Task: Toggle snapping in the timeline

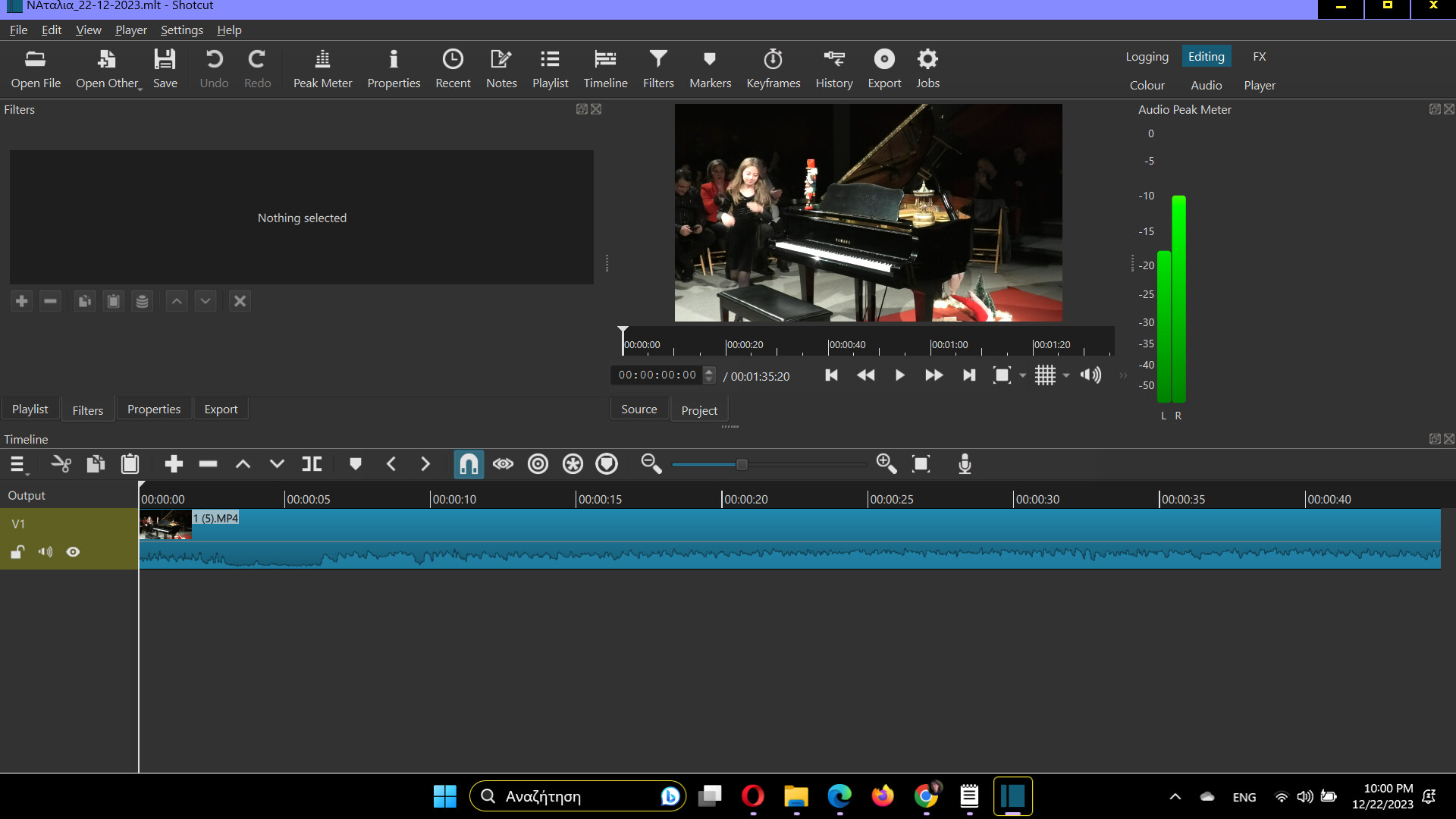Action: 469,463
